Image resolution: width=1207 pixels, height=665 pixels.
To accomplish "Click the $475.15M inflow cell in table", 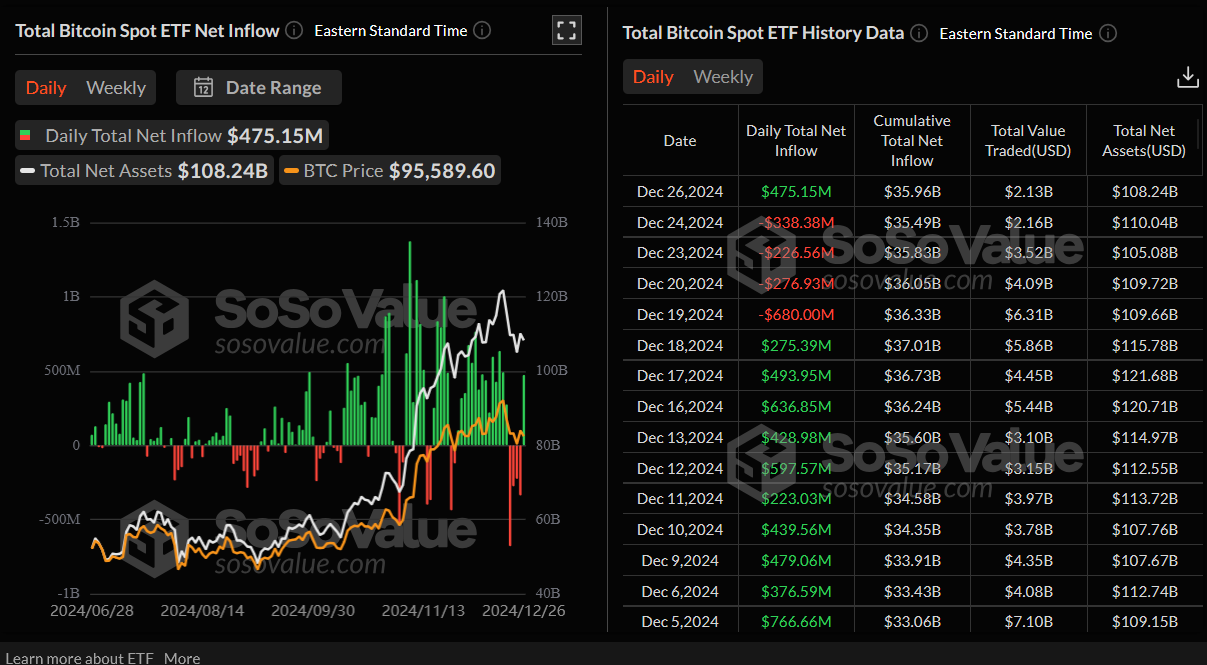I will (796, 192).
